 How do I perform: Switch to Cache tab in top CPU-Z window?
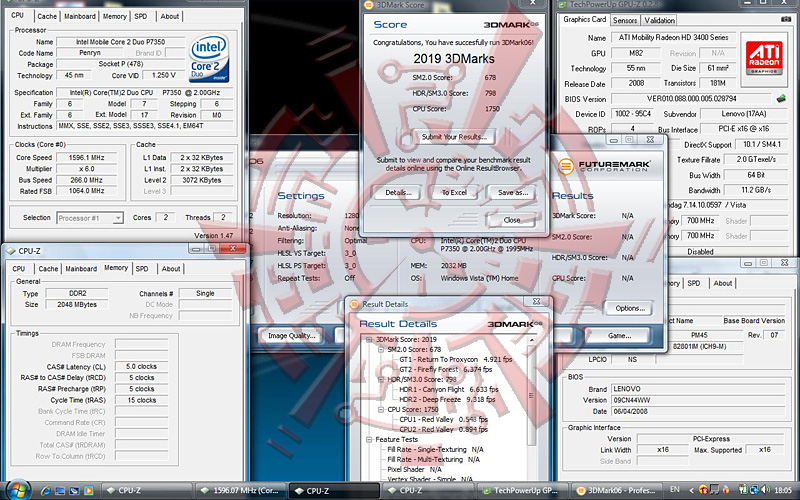47,16
